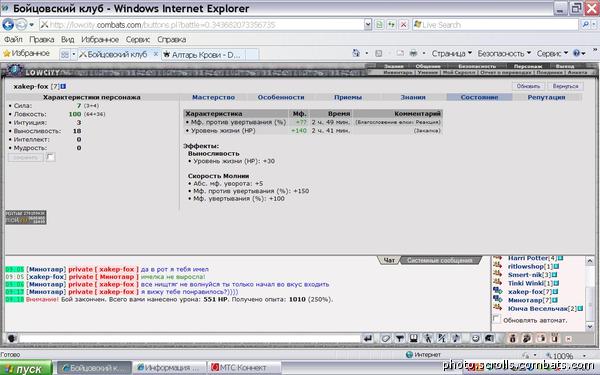The image size is (600, 375).
Task: Expand the address bar URL history dropdown
Action: 368,25
